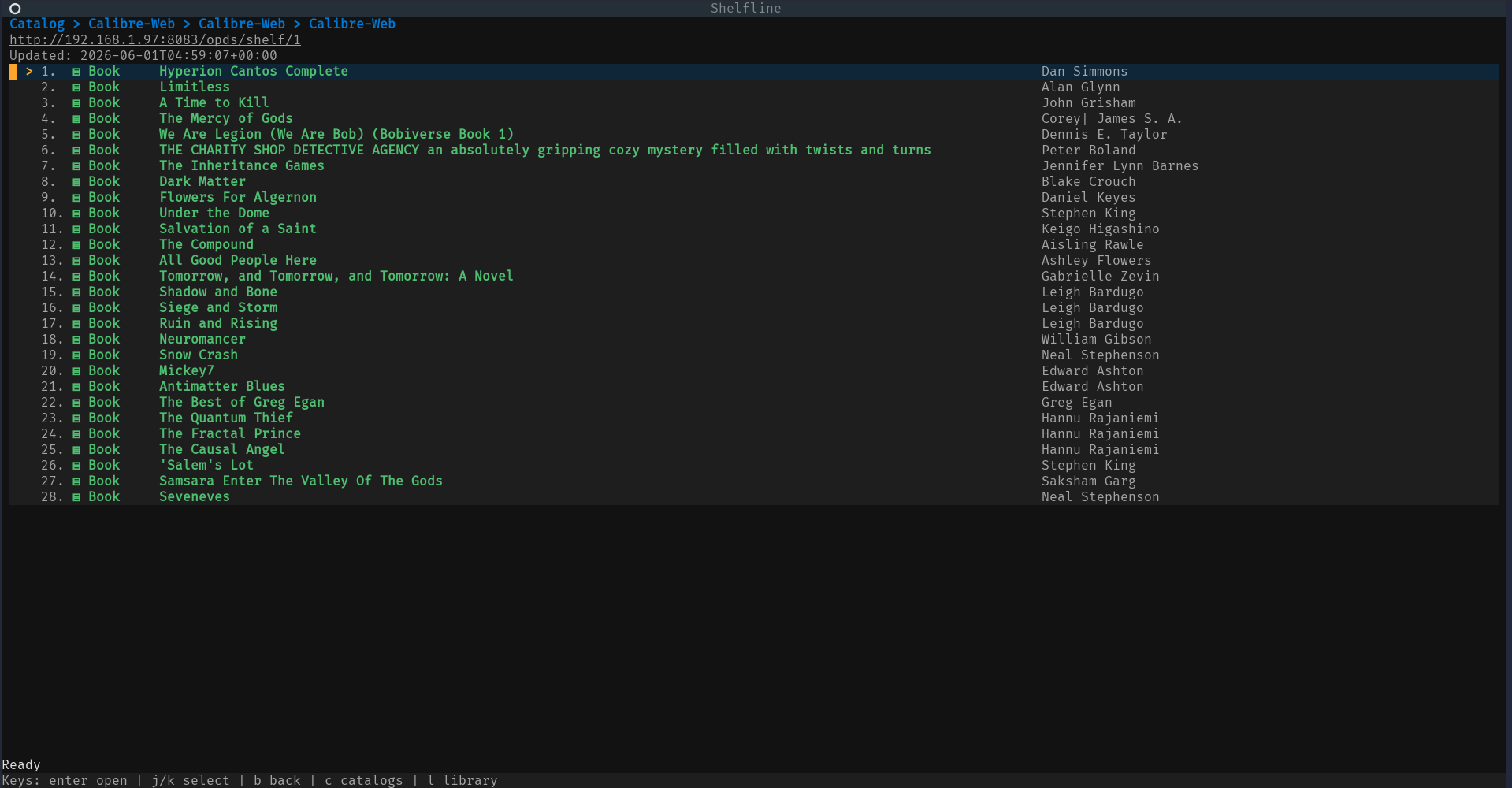The height and width of the screenshot is (788, 1512).
Task: Select the book icon beside The Causal Angel
Action: 76,450
